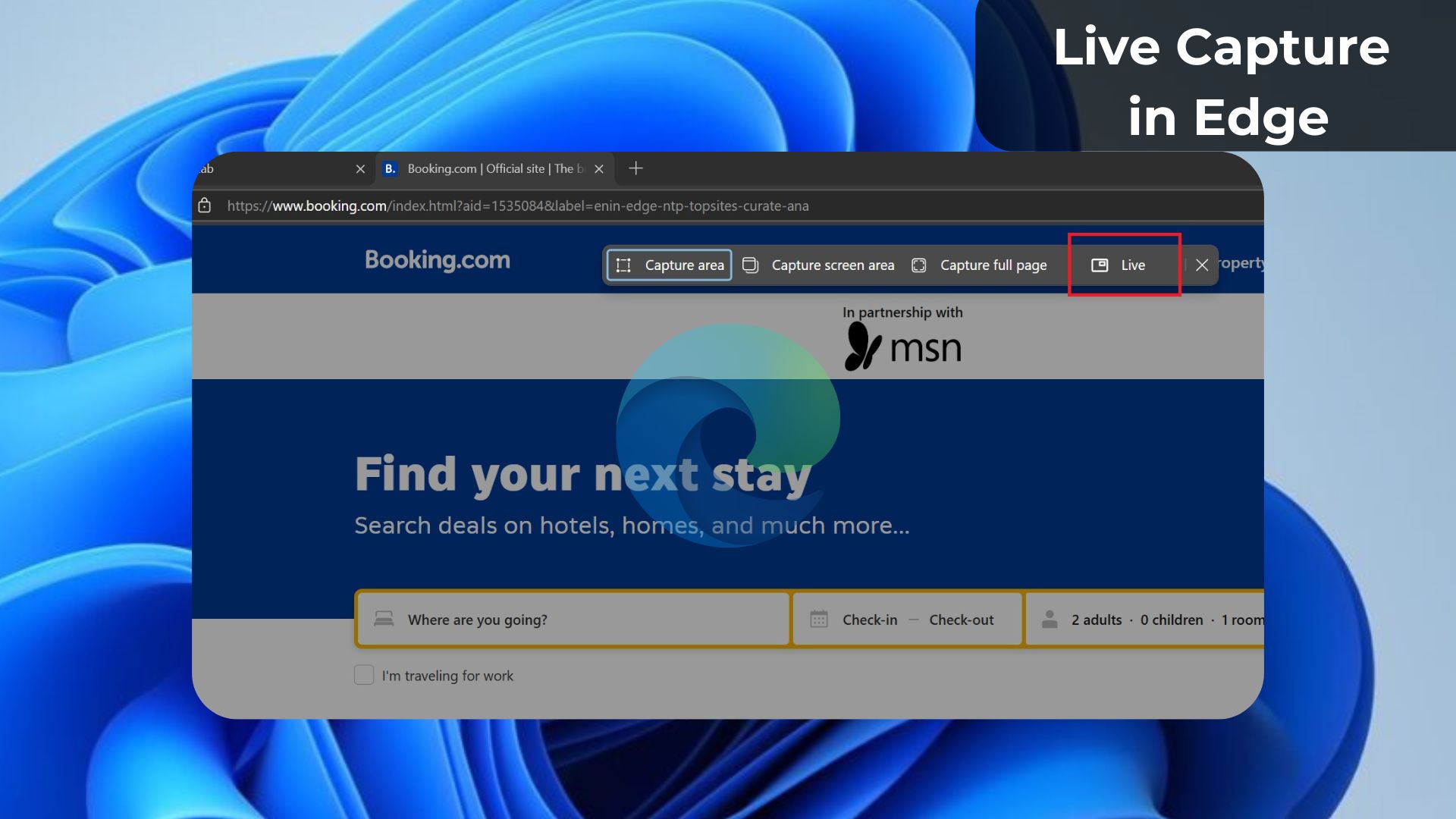Click the site lock icon in address bar
Screen dimensions: 1456x819
[205, 206]
